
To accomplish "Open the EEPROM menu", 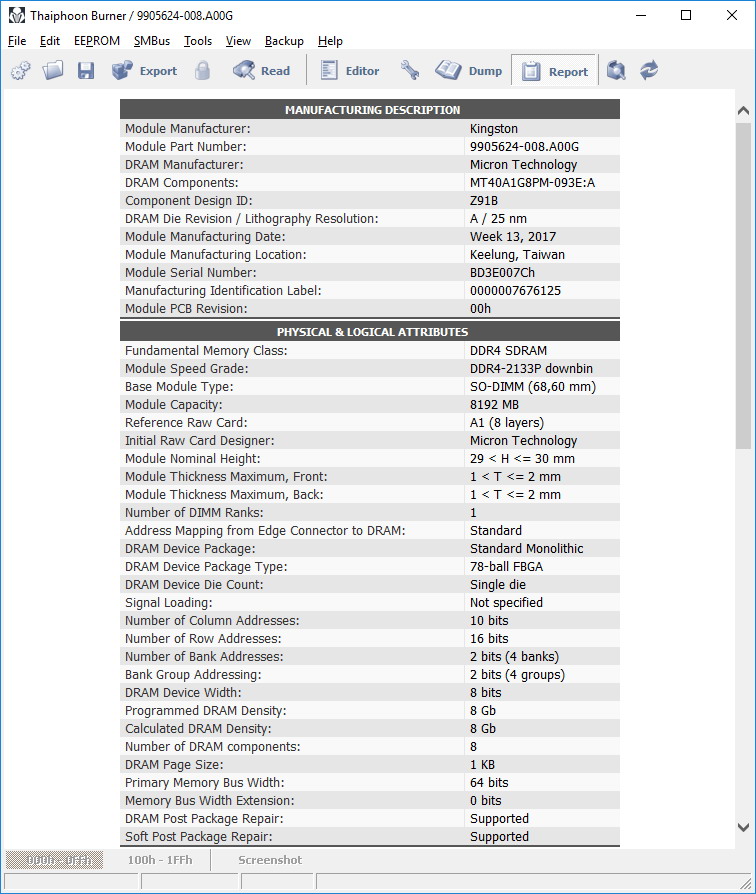I will pos(97,41).
